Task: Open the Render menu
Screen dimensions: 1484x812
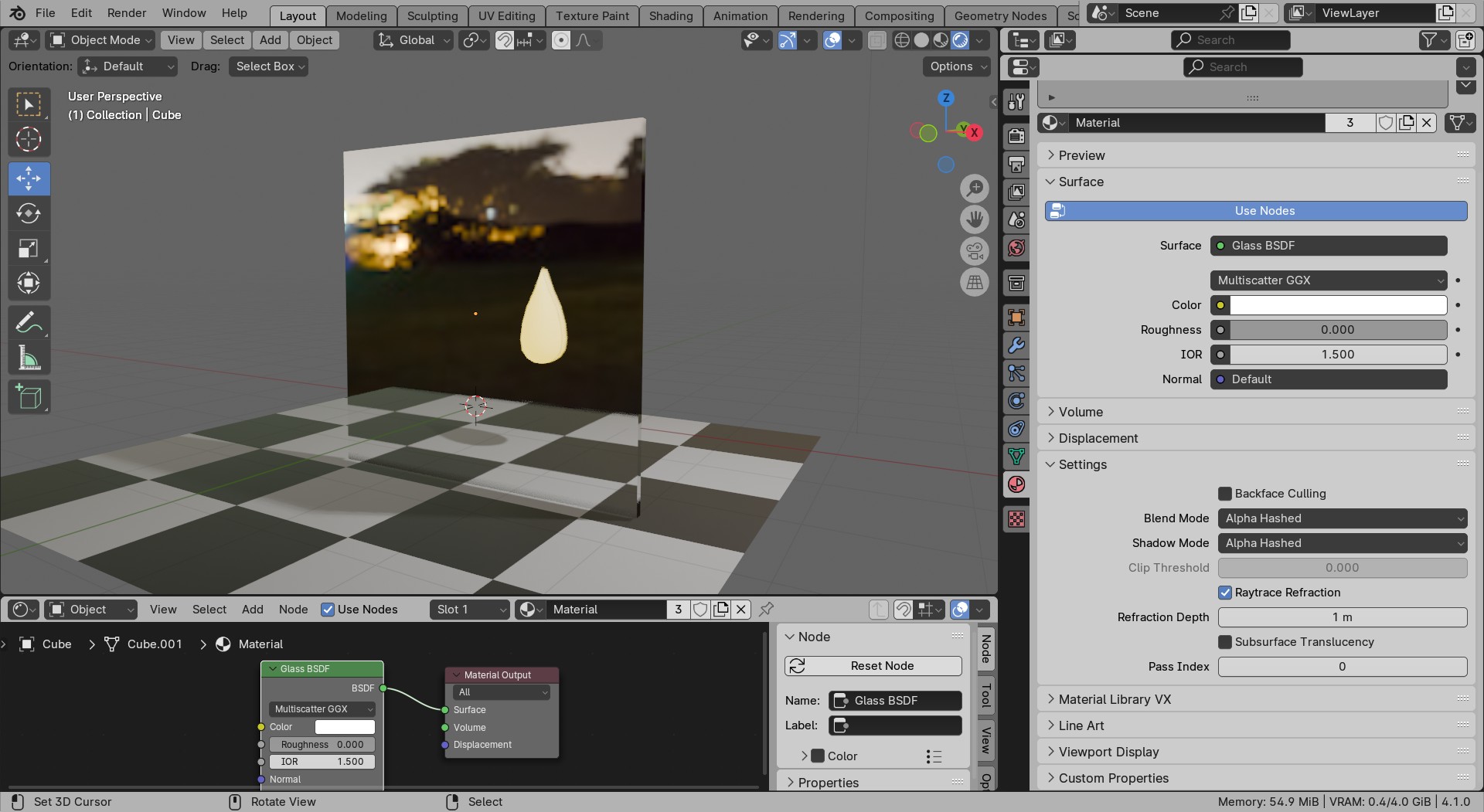Action: [x=127, y=13]
